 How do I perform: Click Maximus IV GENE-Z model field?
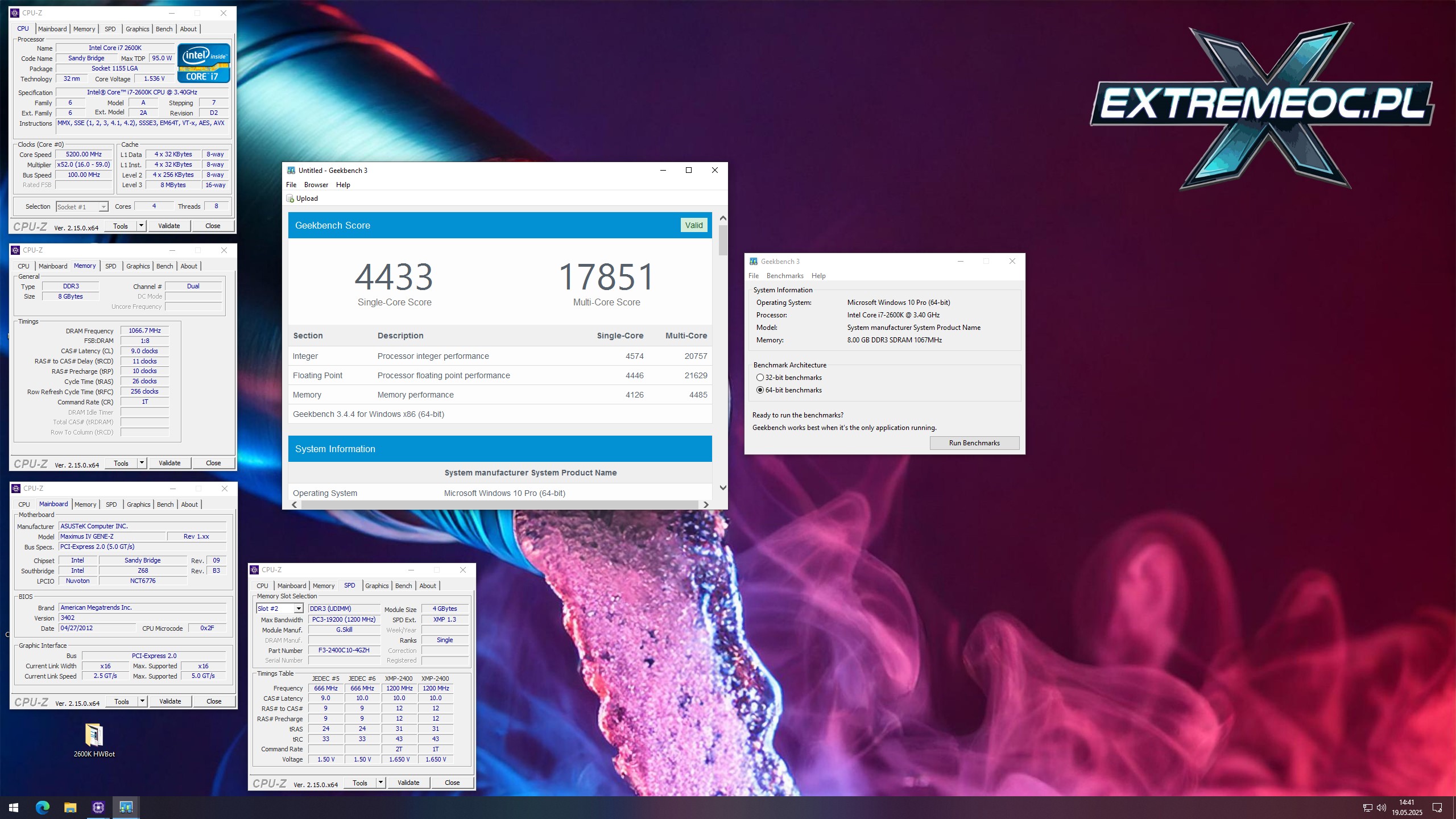(x=112, y=536)
